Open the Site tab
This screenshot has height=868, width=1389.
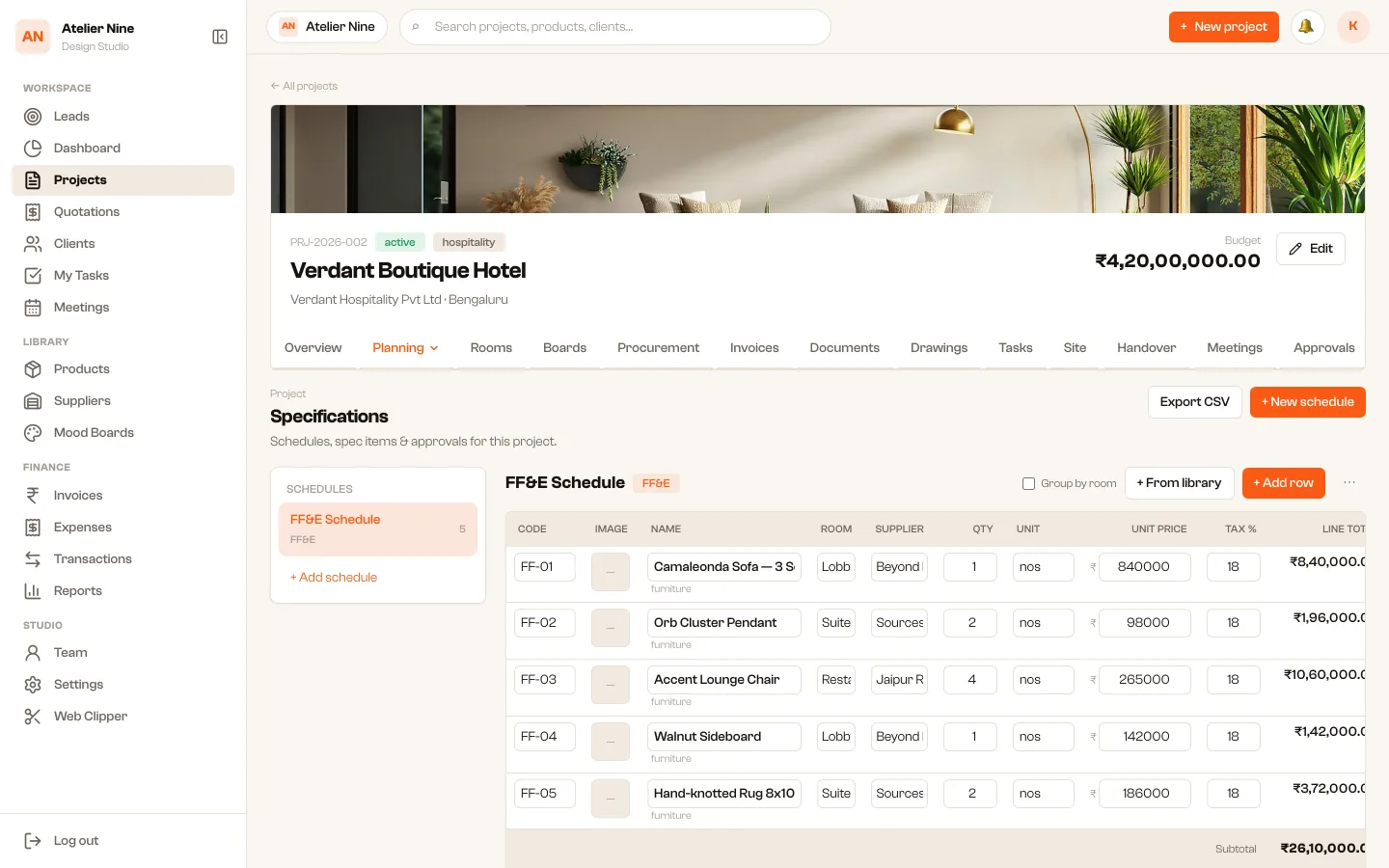tap(1075, 348)
